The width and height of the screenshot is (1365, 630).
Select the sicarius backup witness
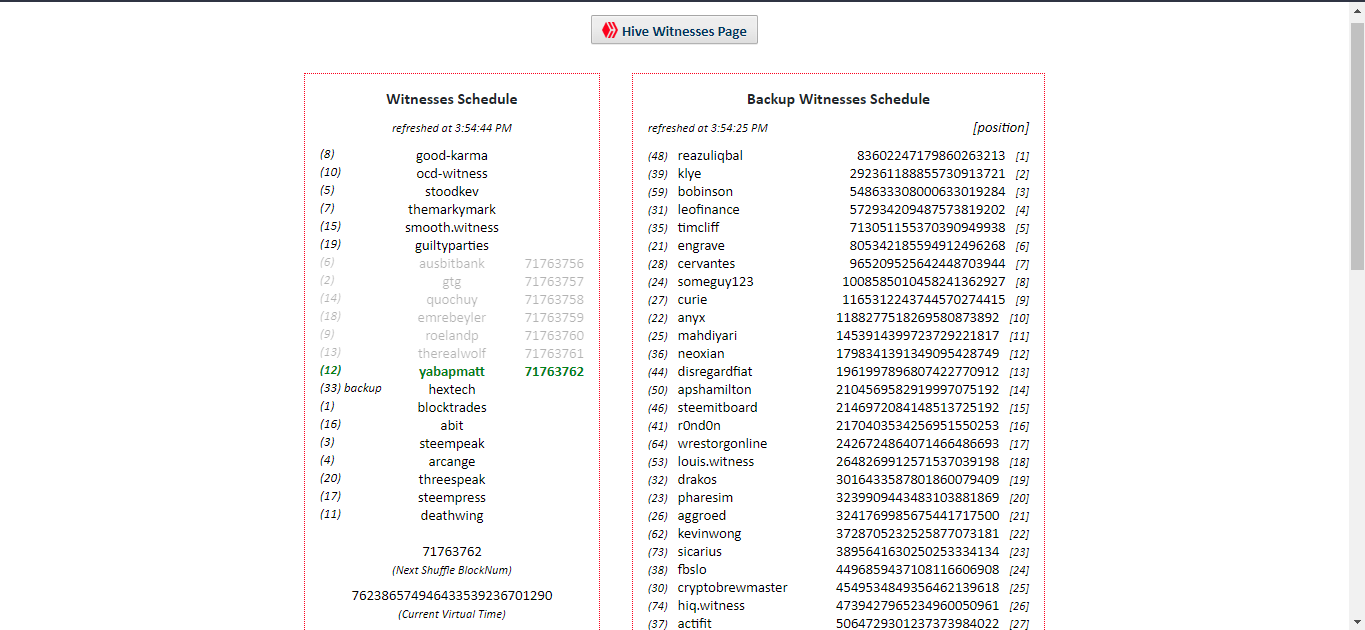coord(700,551)
